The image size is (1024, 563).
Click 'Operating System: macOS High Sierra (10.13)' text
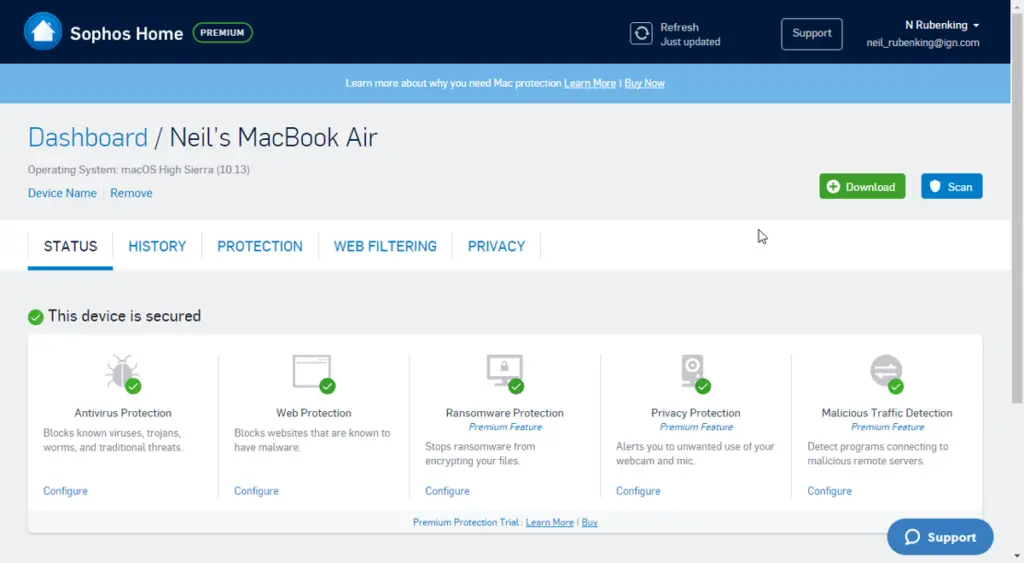[138, 169]
